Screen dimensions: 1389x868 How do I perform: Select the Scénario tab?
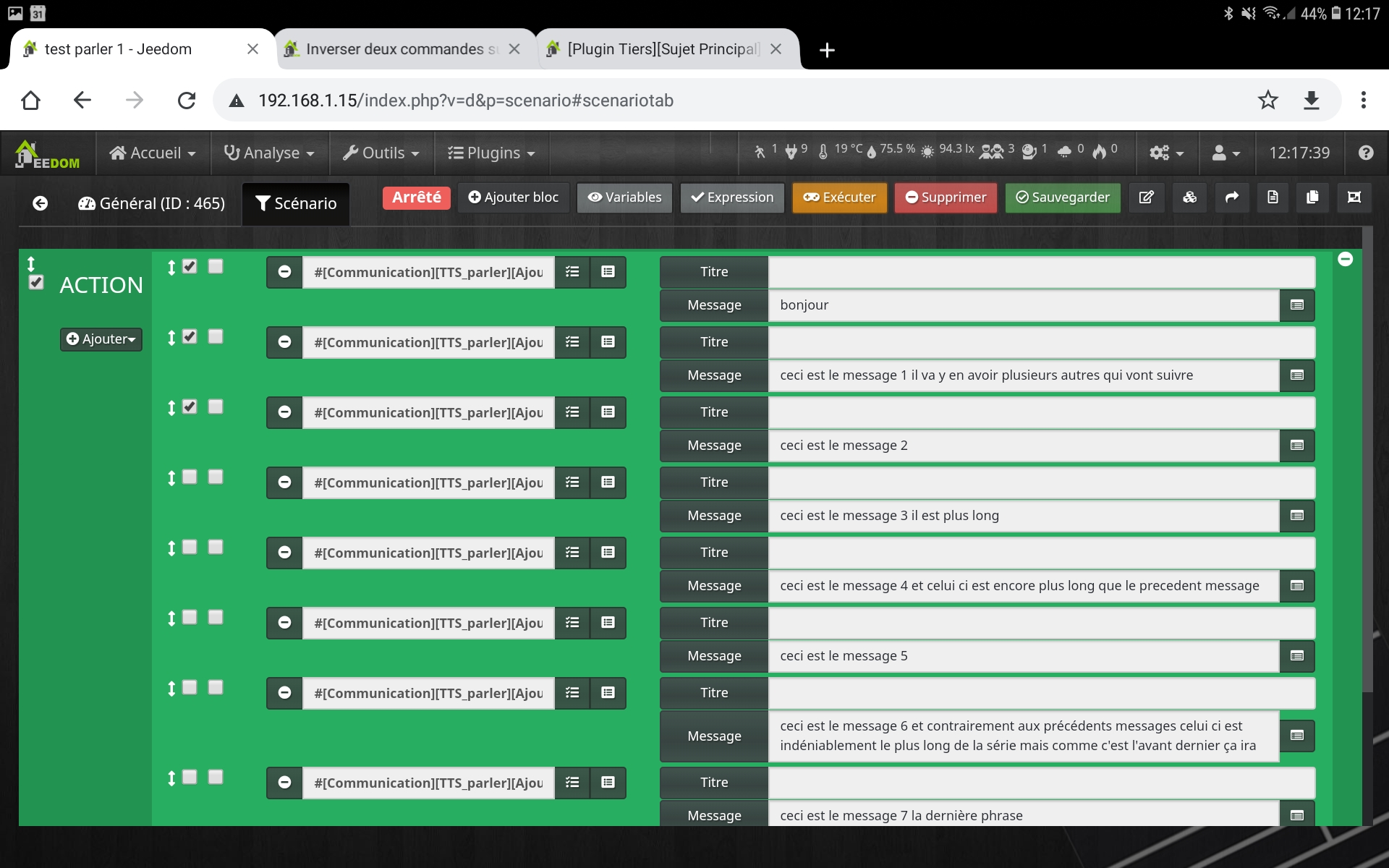click(x=296, y=203)
